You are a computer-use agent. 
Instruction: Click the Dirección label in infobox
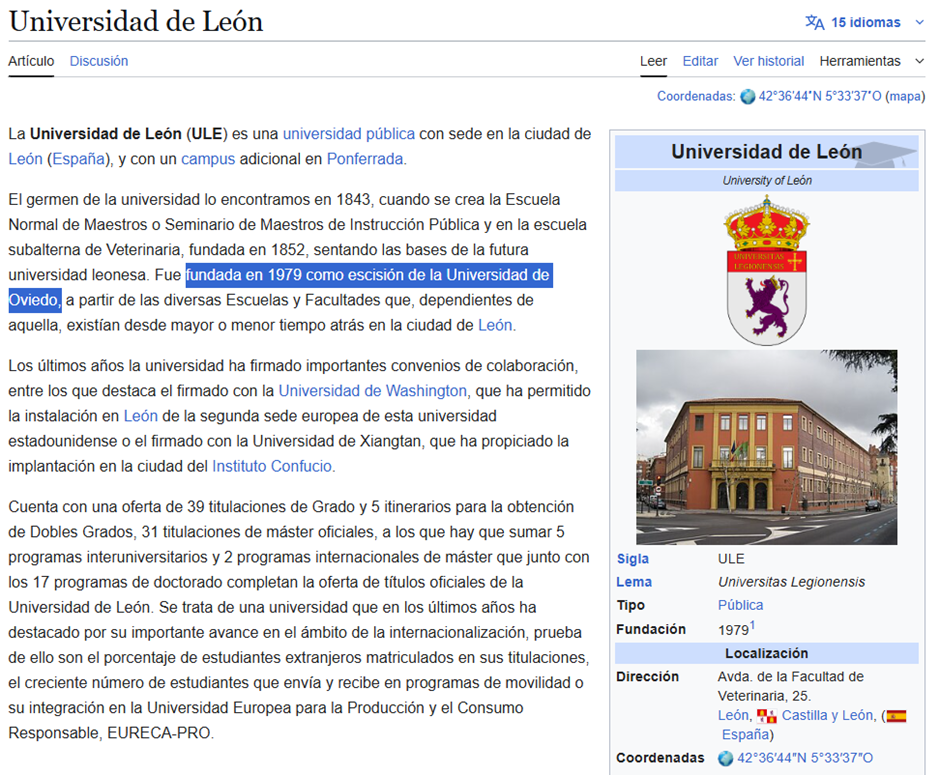pyautogui.click(x=647, y=677)
